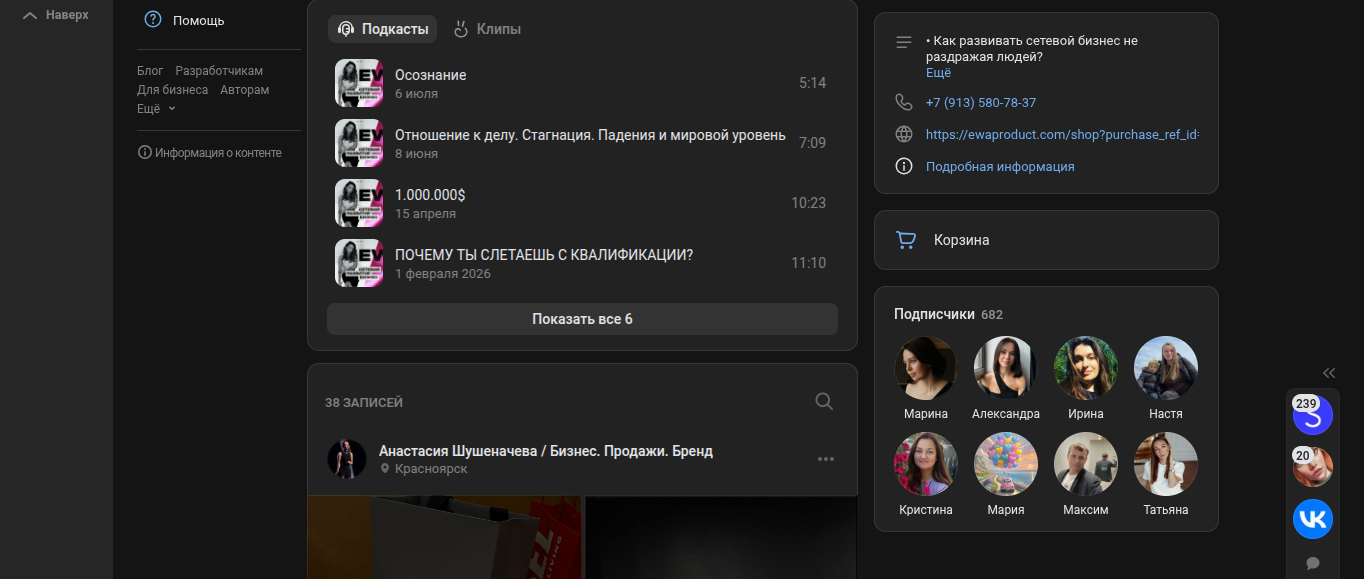Image resolution: width=1364 pixels, height=579 pixels.
Task: Click cover of ПОЧЕМУ ТЫ СЛЕТАЕШЬ podcast
Action: (359, 263)
